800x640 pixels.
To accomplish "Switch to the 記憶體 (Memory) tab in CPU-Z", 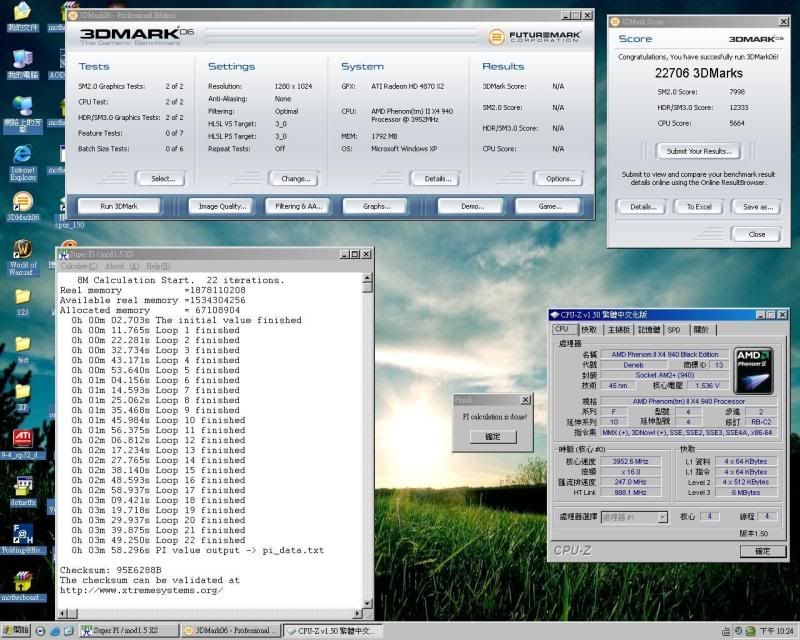I will [x=649, y=330].
